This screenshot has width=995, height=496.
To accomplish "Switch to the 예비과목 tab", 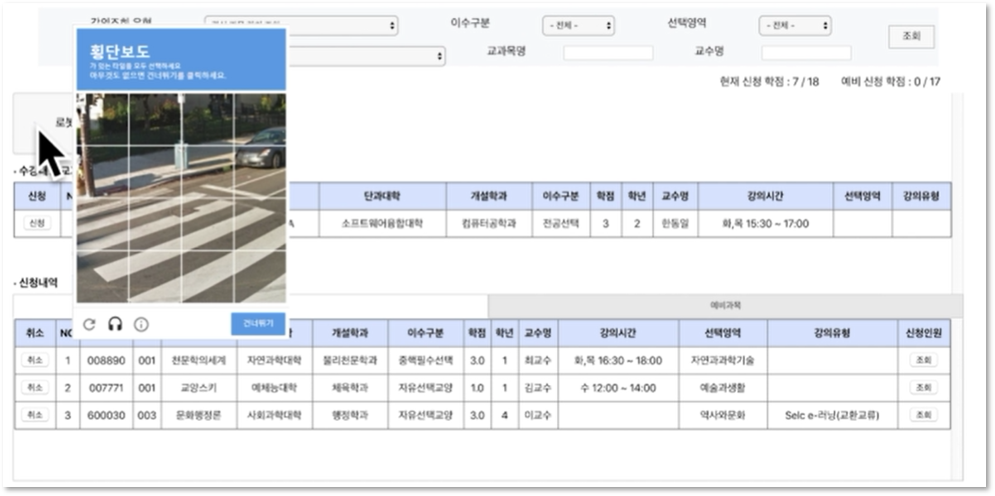I will point(725,305).
